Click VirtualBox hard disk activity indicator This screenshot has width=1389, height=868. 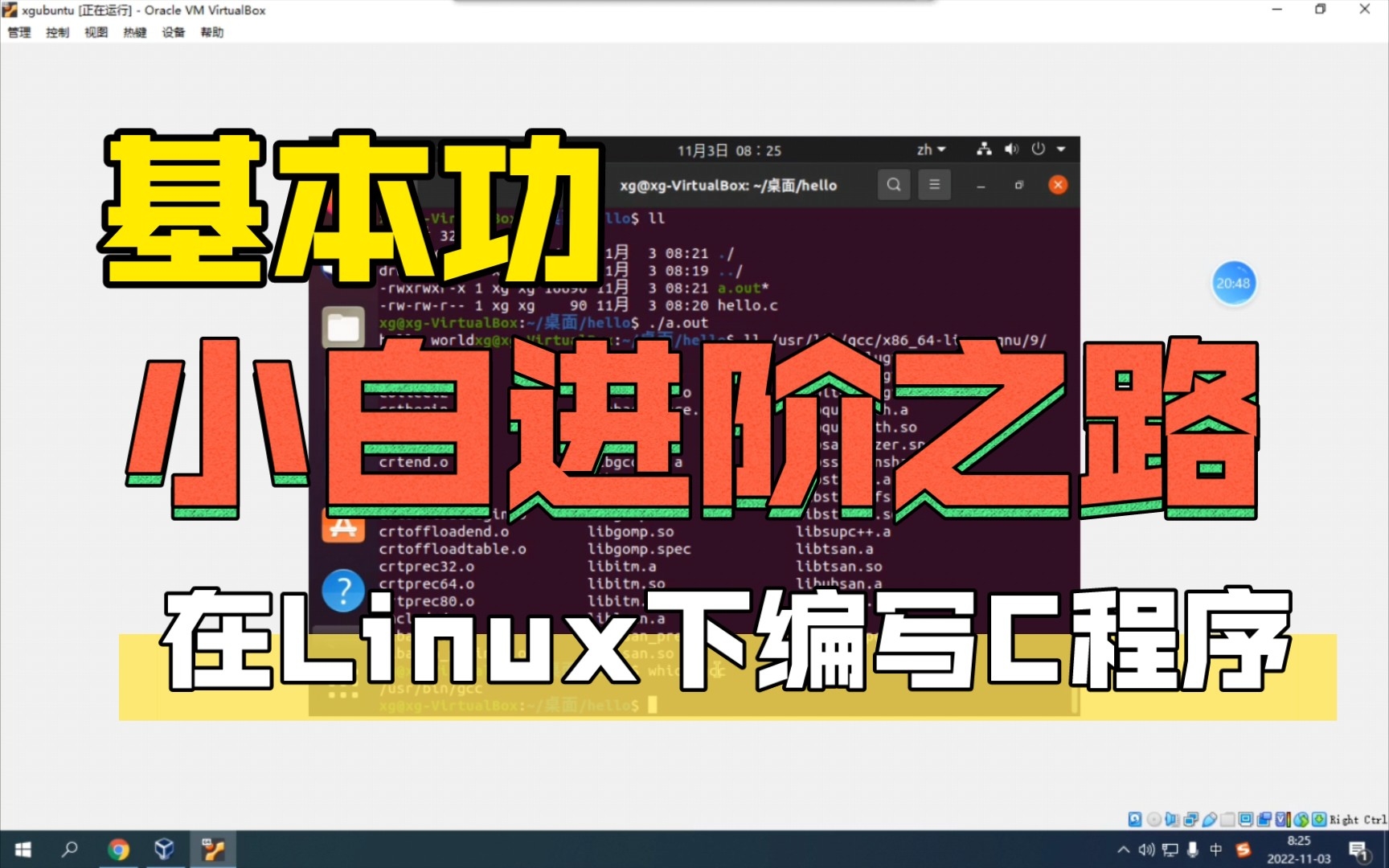[x=1135, y=820]
